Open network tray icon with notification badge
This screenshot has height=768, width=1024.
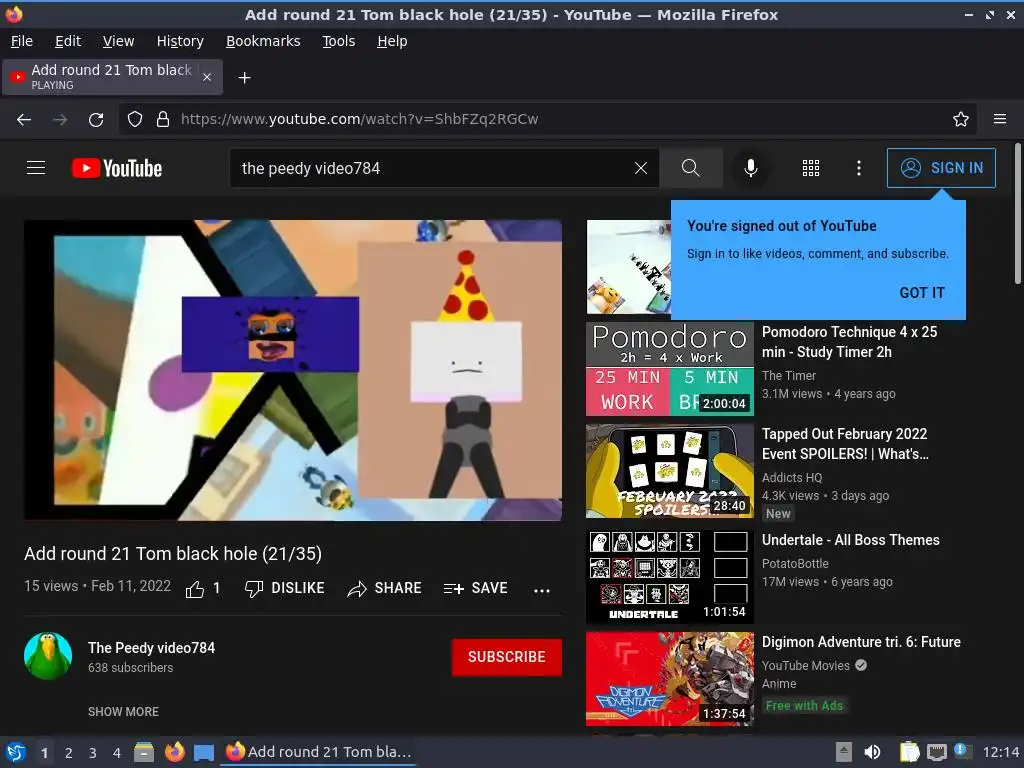coord(962,752)
